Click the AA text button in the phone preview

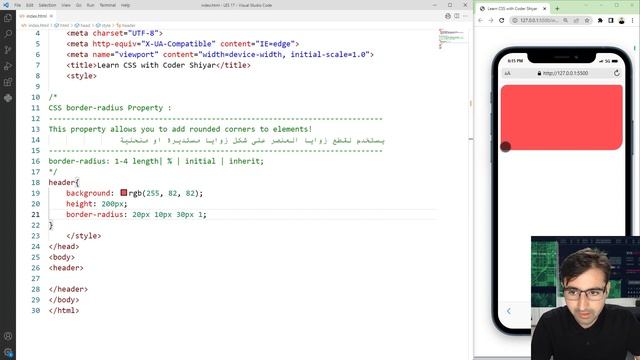(x=507, y=73)
